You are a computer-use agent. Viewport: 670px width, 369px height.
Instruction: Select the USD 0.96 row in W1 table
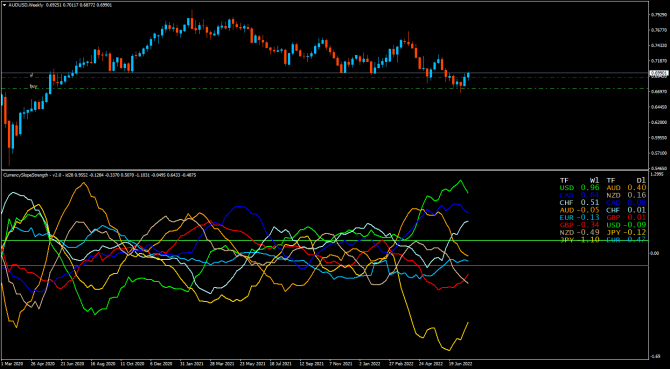(x=579, y=187)
